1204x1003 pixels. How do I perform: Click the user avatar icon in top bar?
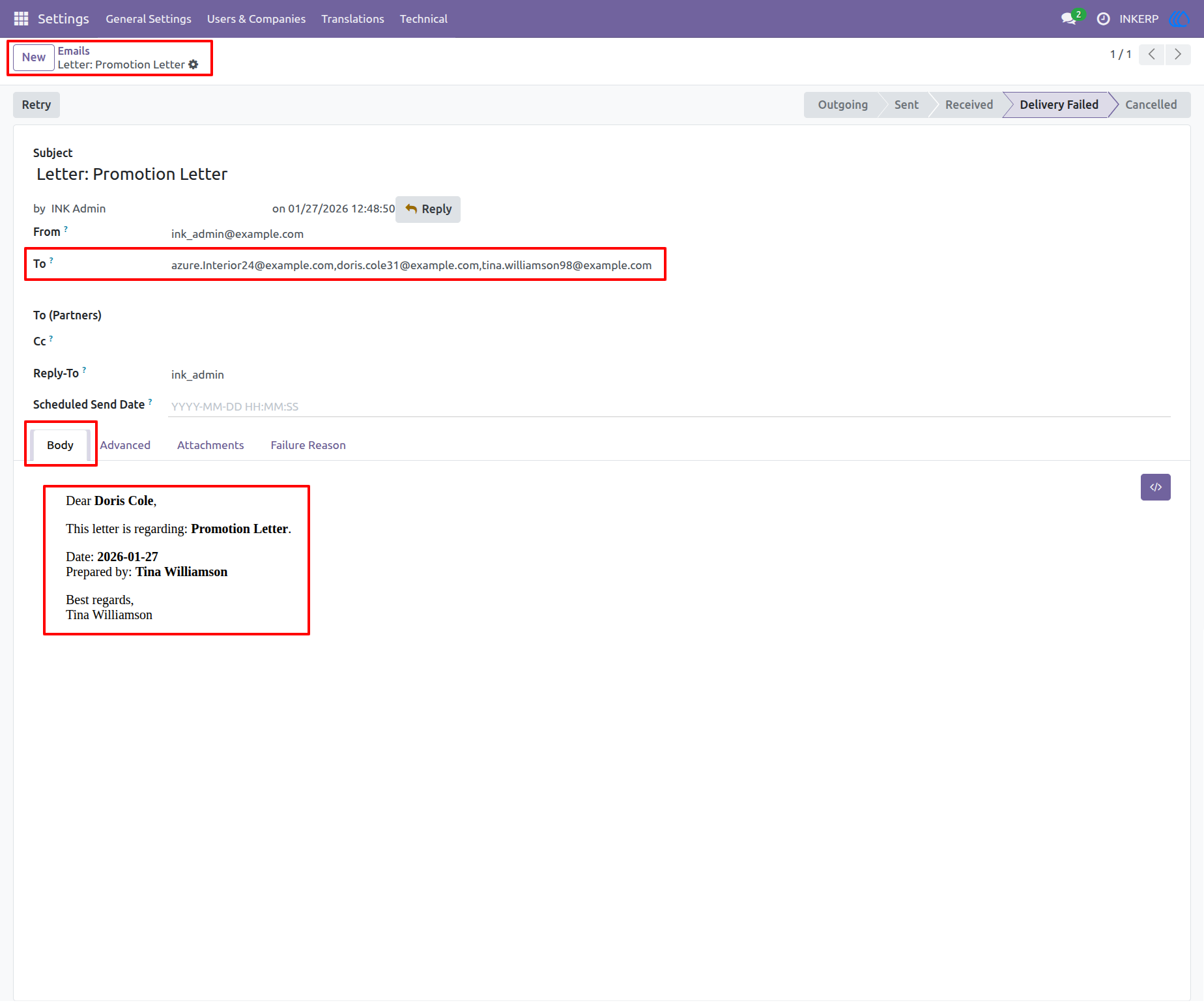coord(1180,19)
